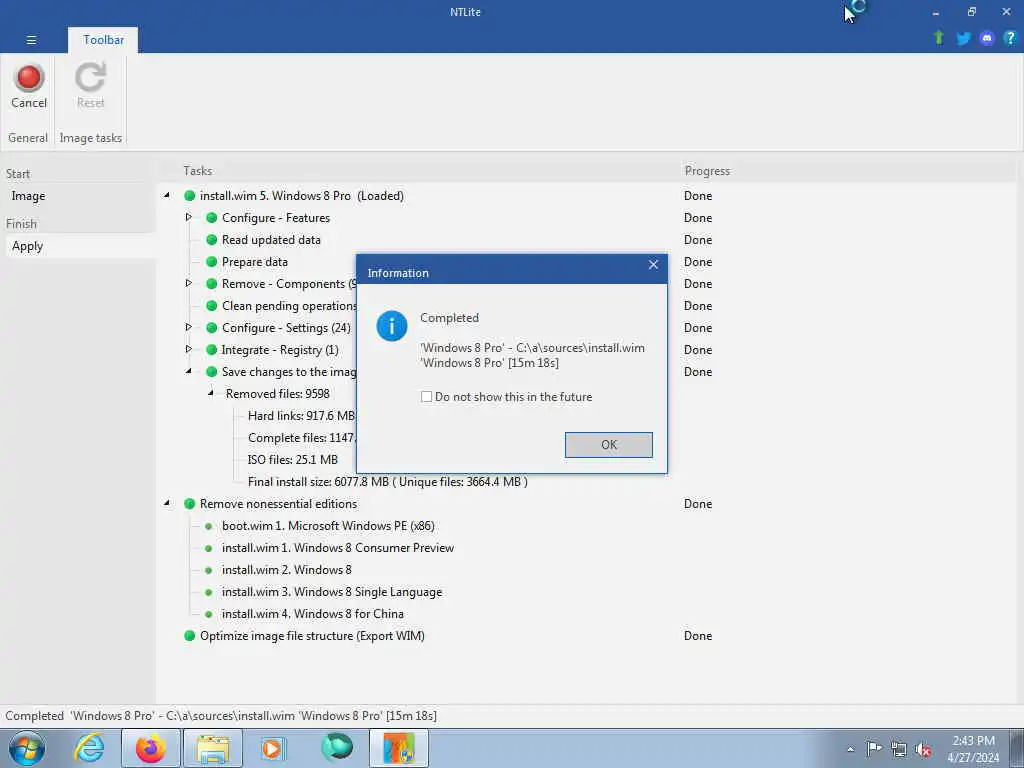Click Done status for Optimize image row

pyautogui.click(x=697, y=635)
